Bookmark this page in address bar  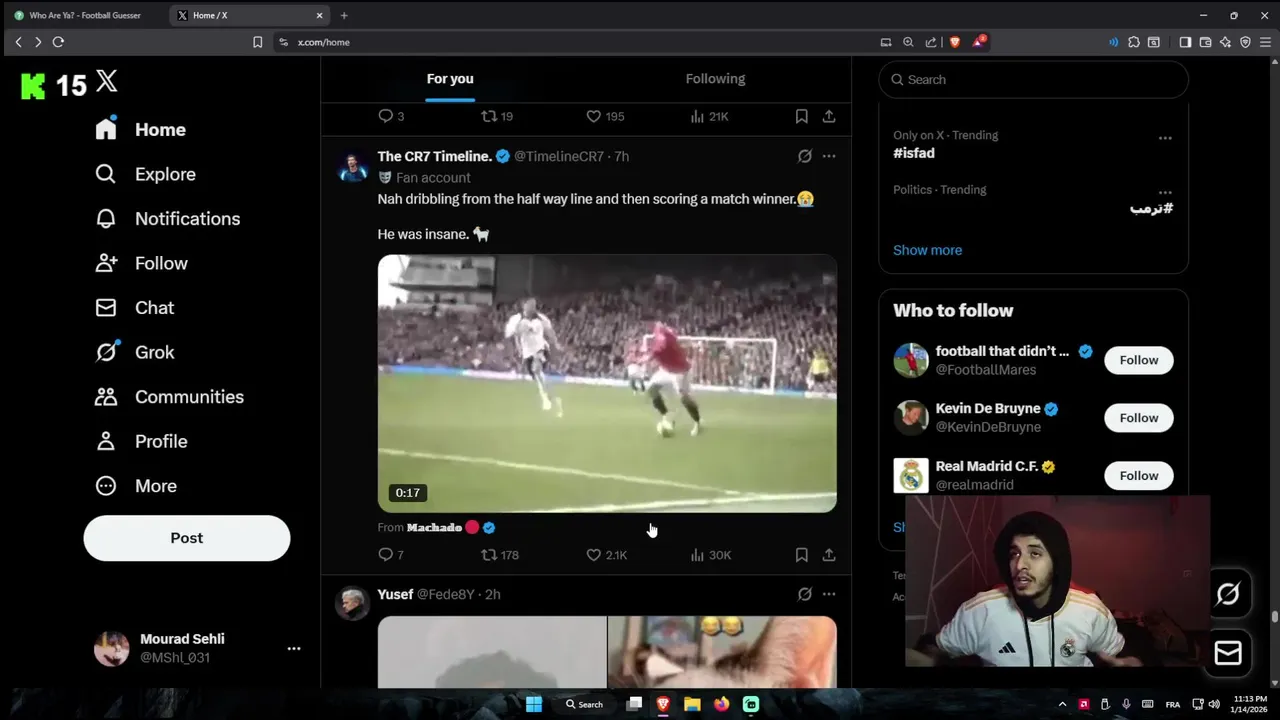[257, 42]
